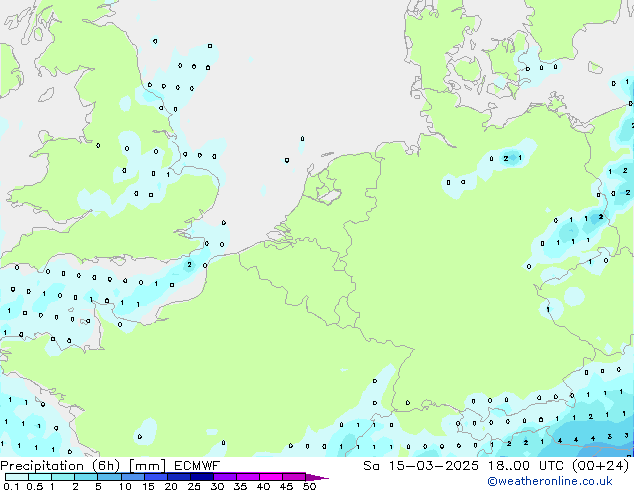The width and height of the screenshot is (634, 490).
Task: Click the 2 mm value in northern Germany
Action: 506,158
